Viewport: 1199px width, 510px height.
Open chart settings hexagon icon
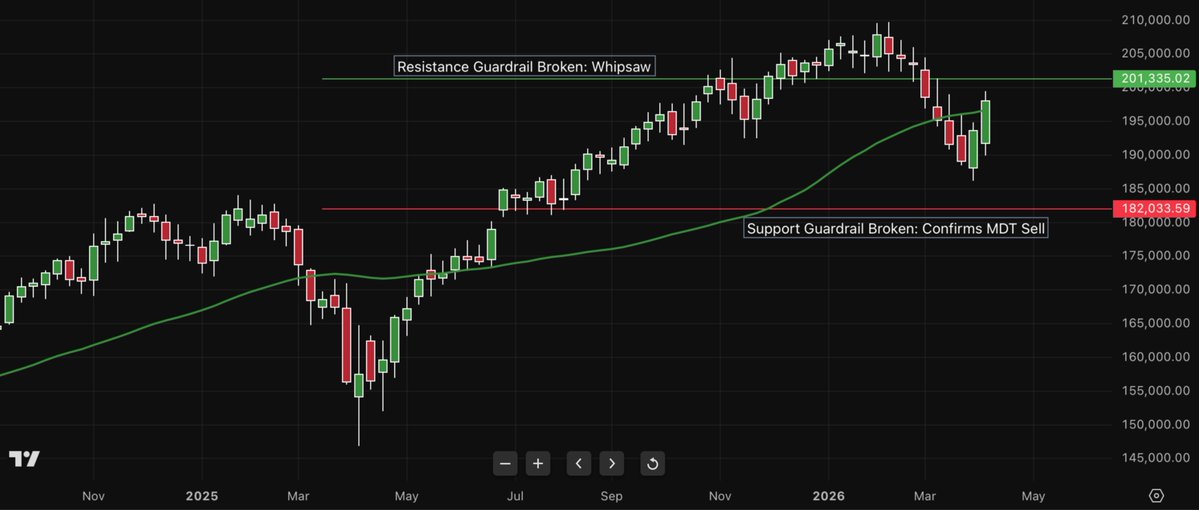pos(1156,495)
